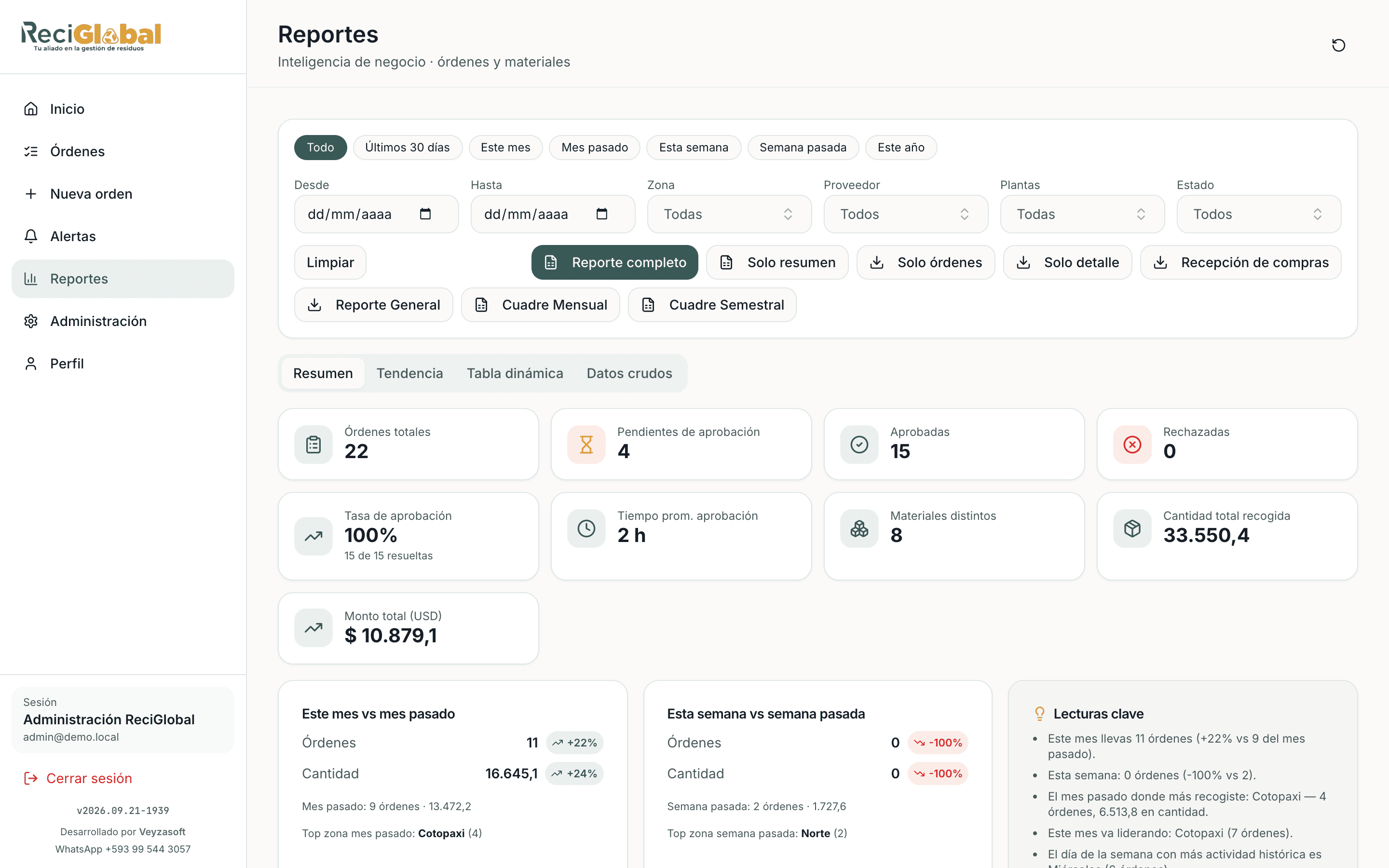Screen dimensions: 1389x868
Task: Select the Mes pasado chip
Action: tap(595, 148)
